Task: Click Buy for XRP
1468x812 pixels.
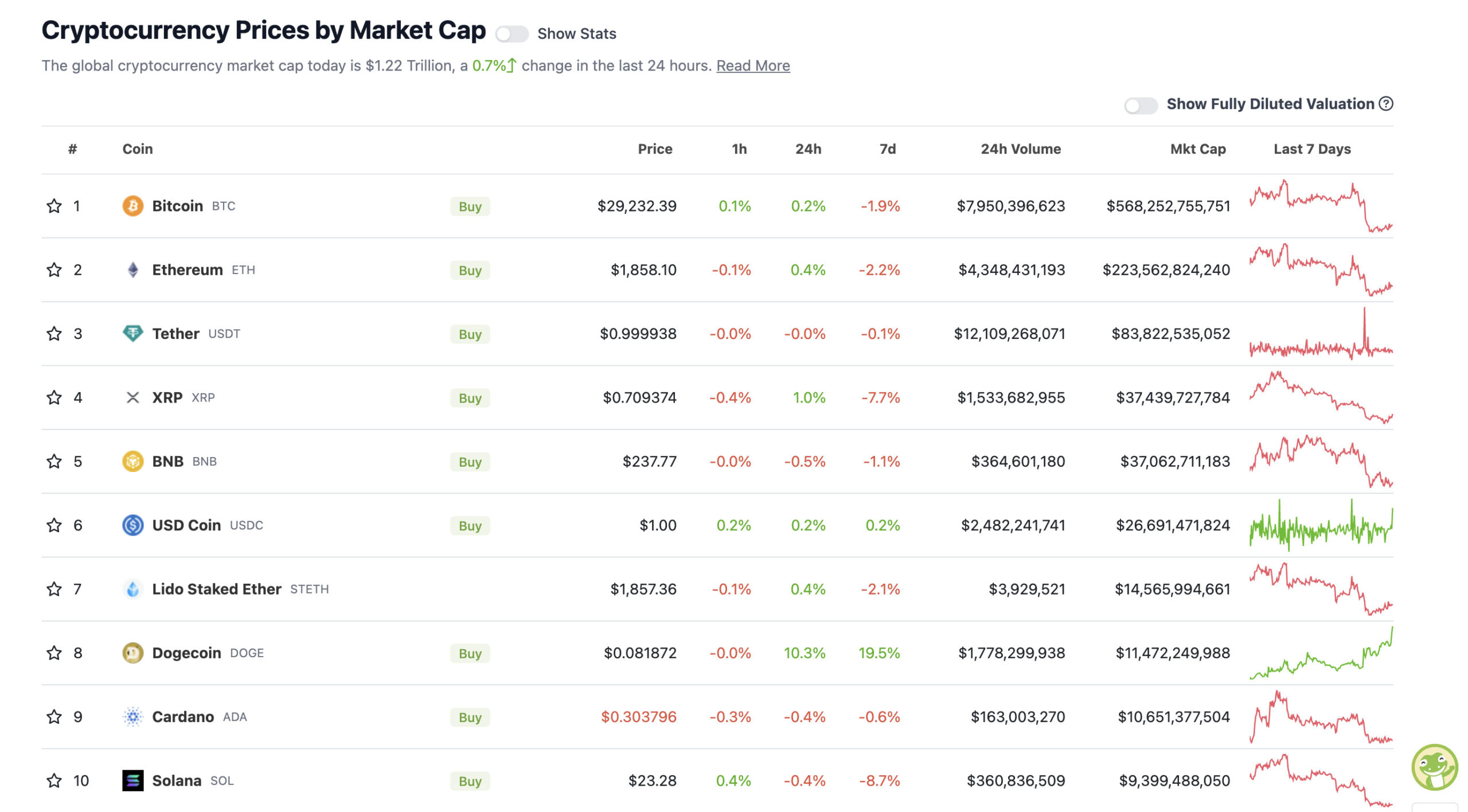Action: click(470, 398)
